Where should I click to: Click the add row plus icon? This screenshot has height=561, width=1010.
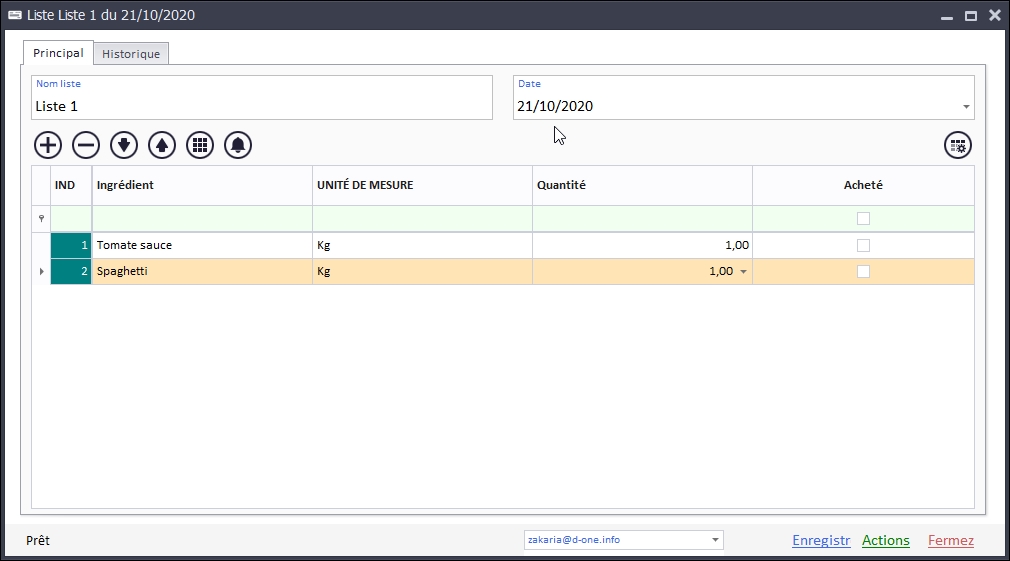coord(48,145)
